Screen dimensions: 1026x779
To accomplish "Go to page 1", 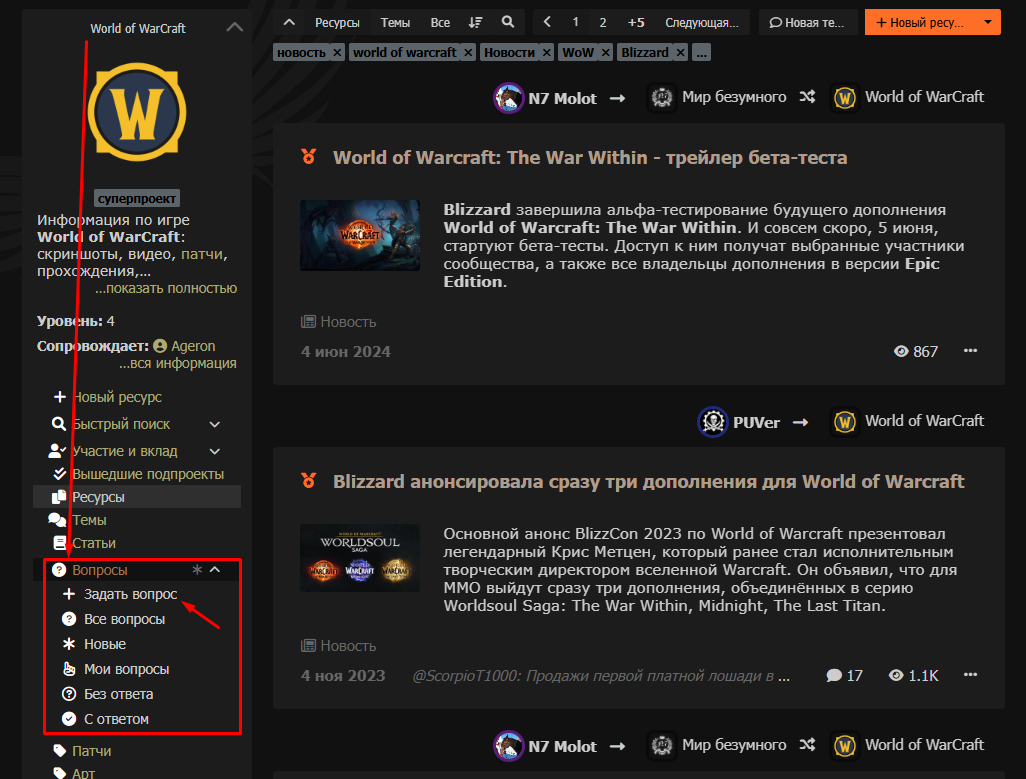I will pos(575,22).
